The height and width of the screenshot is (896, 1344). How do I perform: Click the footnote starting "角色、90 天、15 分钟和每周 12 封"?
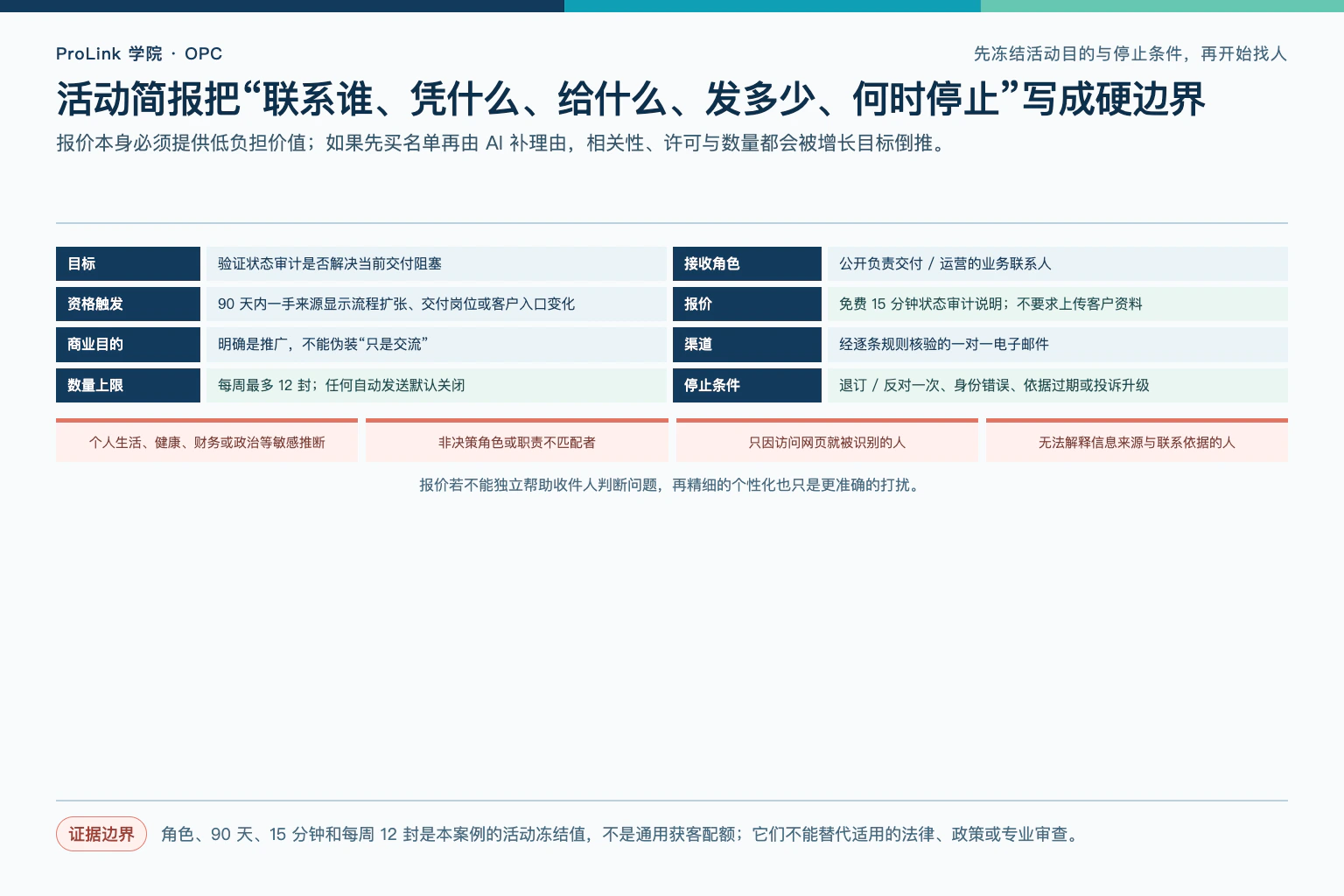point(622,834)
